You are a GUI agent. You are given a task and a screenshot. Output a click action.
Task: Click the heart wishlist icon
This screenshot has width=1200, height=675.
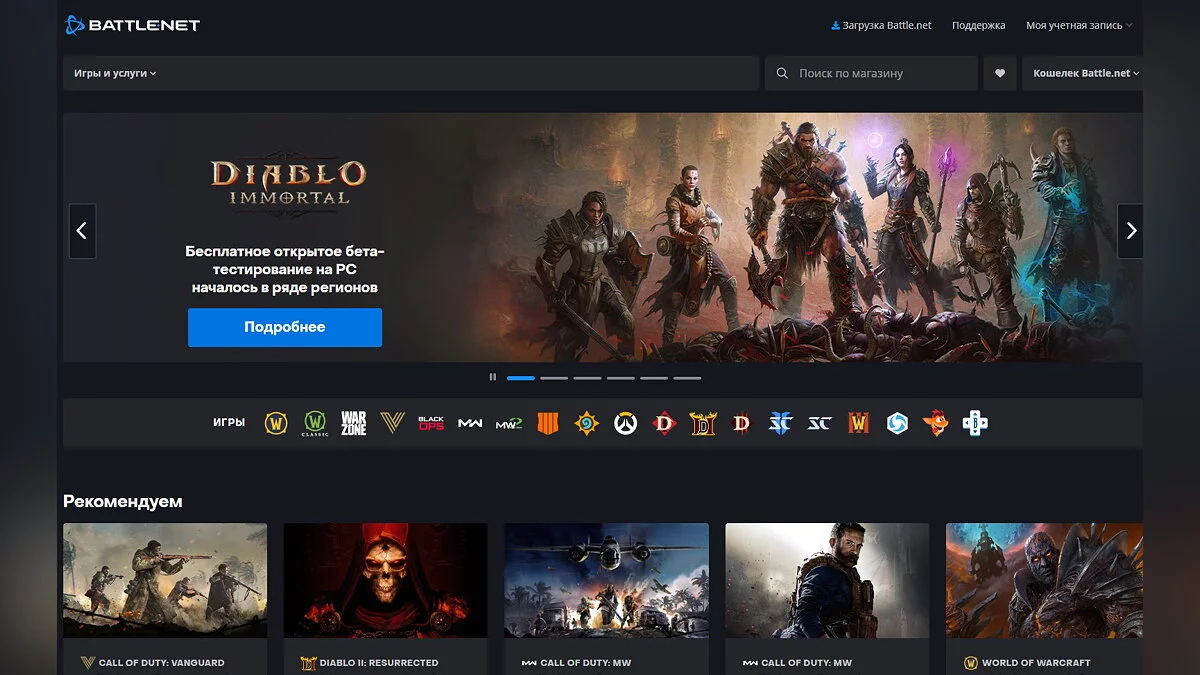[1000, 73]
